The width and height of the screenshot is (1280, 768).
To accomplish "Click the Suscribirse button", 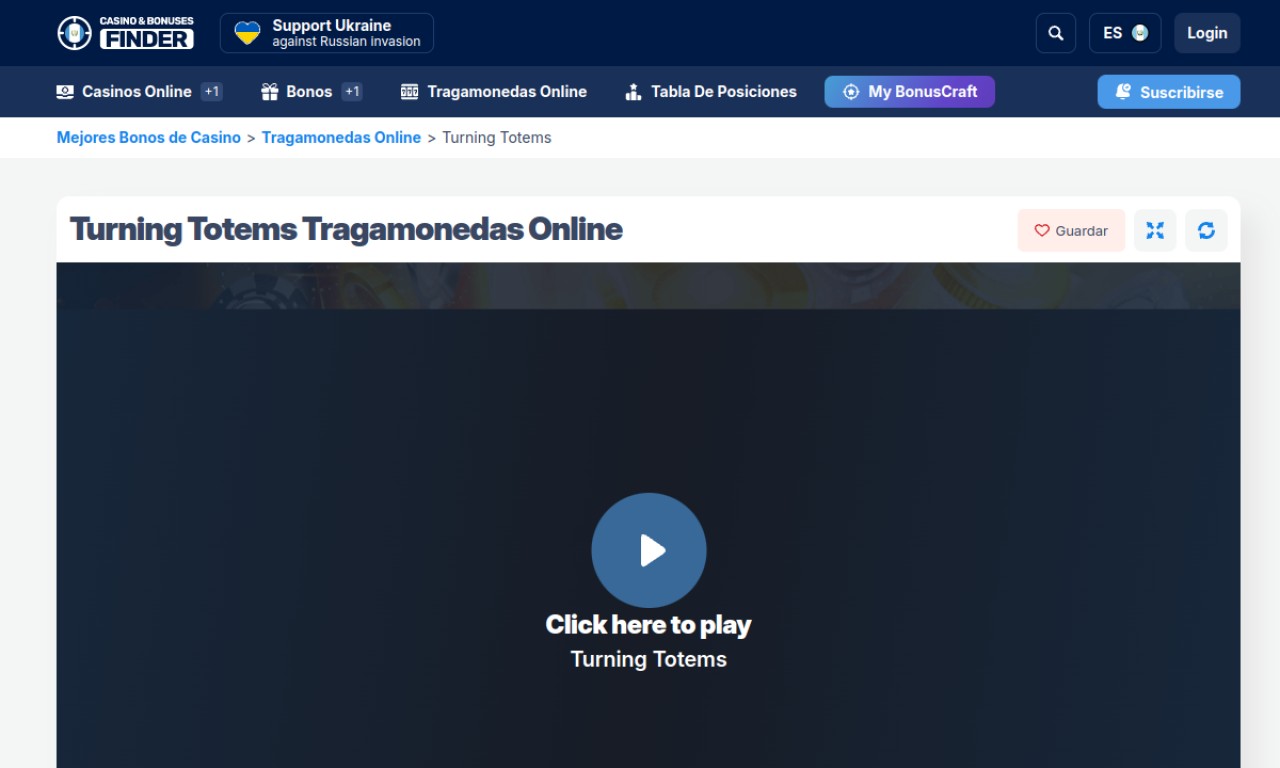I will click(1168, 92).
